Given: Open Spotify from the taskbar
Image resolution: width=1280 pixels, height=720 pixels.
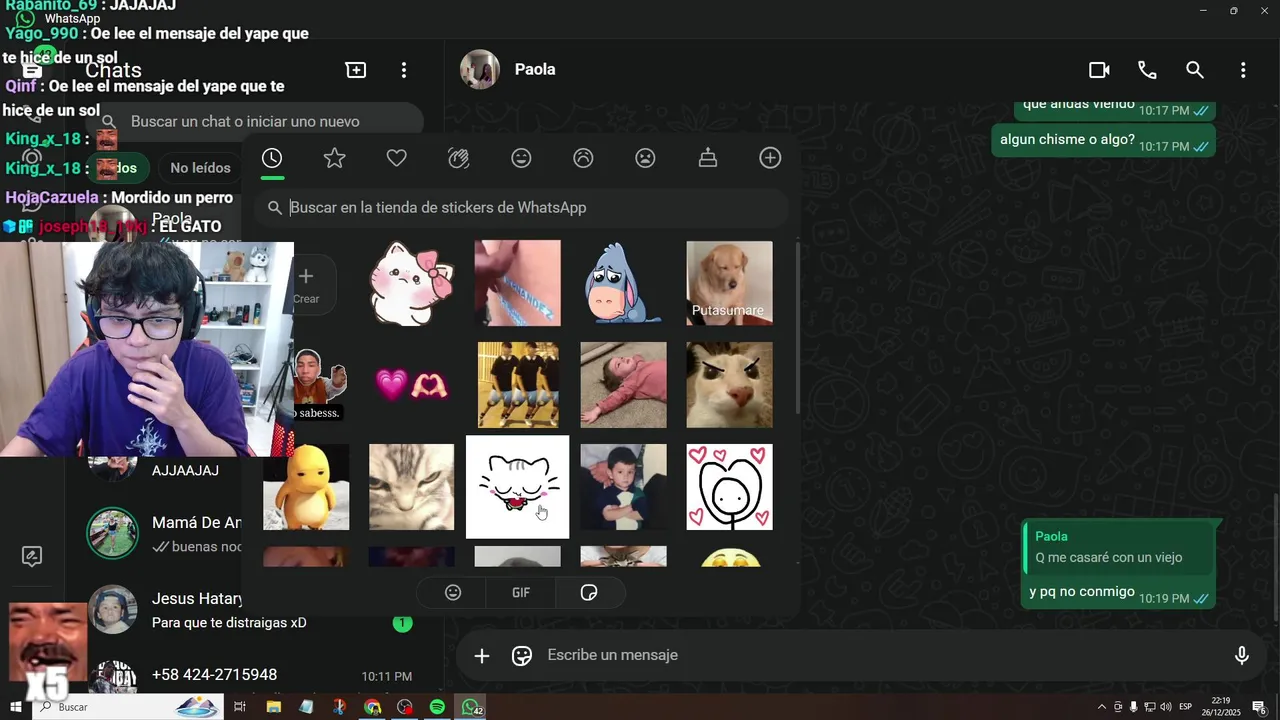Looking at the screenshot, I should click(x=437, y=707).
